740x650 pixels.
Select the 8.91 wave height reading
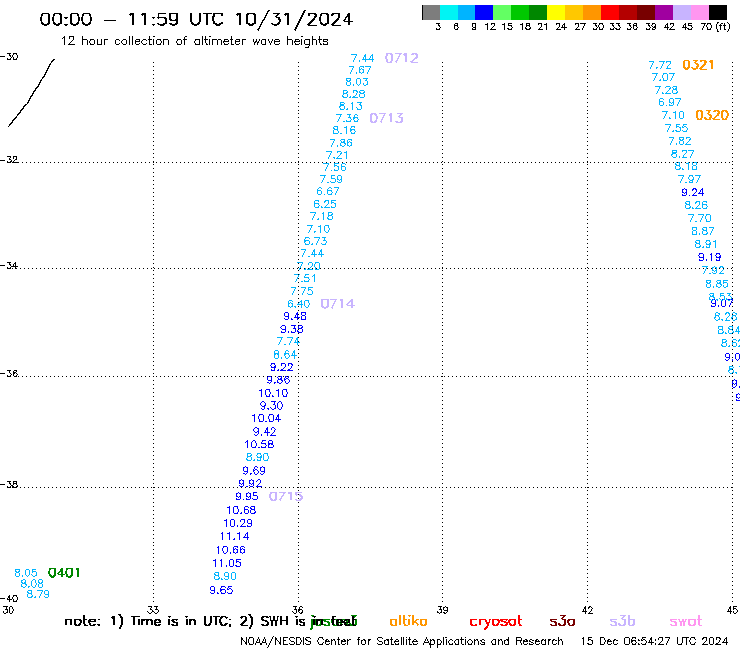706,244
